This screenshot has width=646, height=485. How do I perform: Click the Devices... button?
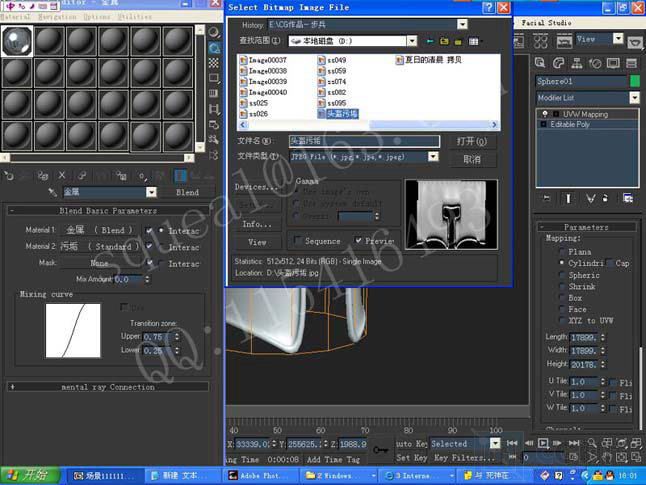[x=257, y=187]
